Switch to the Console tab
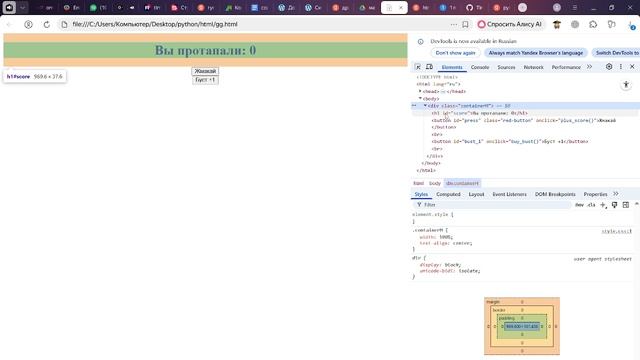Screen dimensions: 640x360 (x=480, y=67)
